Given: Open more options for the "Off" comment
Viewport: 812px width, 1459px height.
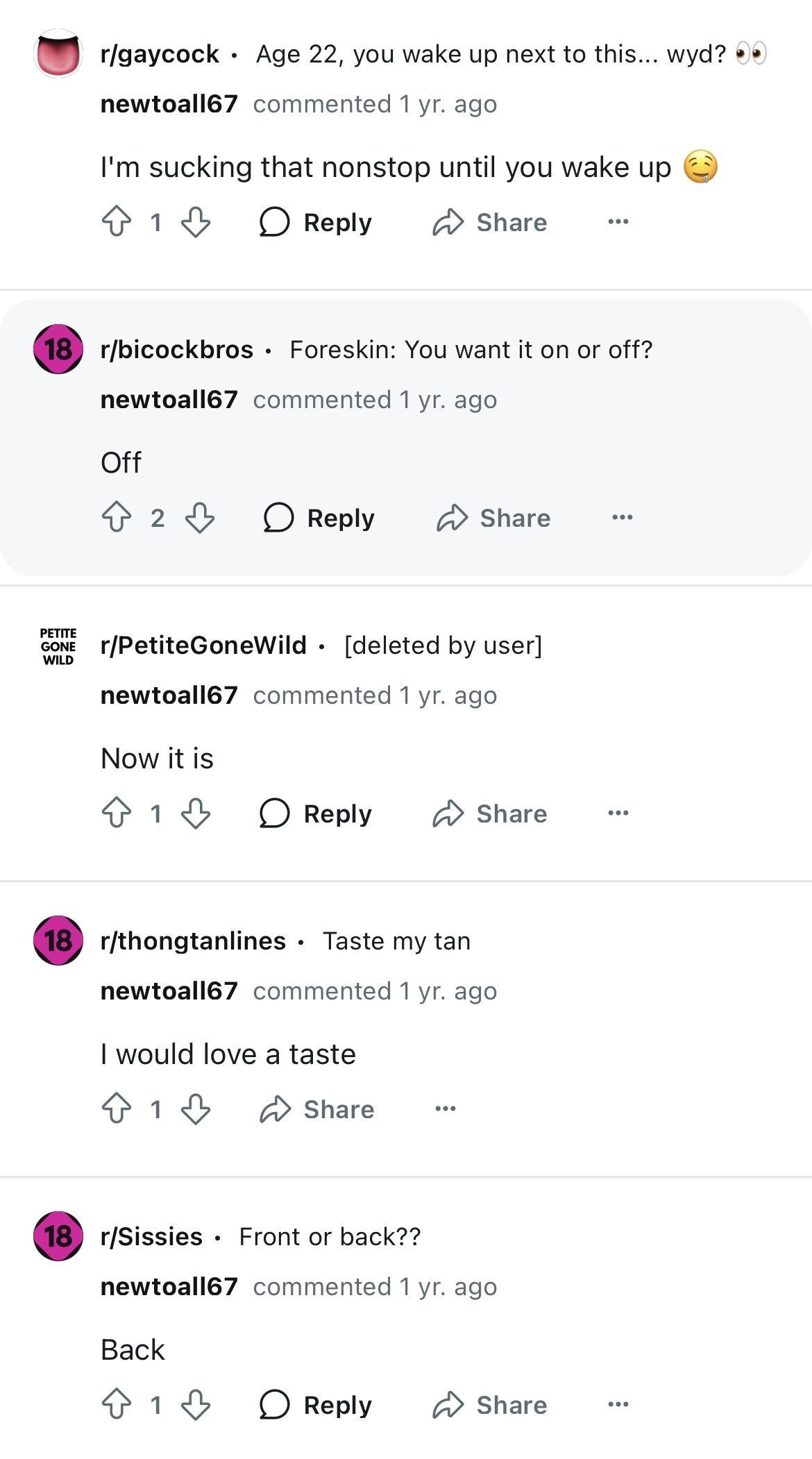Looking at the screenshot, I should [x=622, y=518].
